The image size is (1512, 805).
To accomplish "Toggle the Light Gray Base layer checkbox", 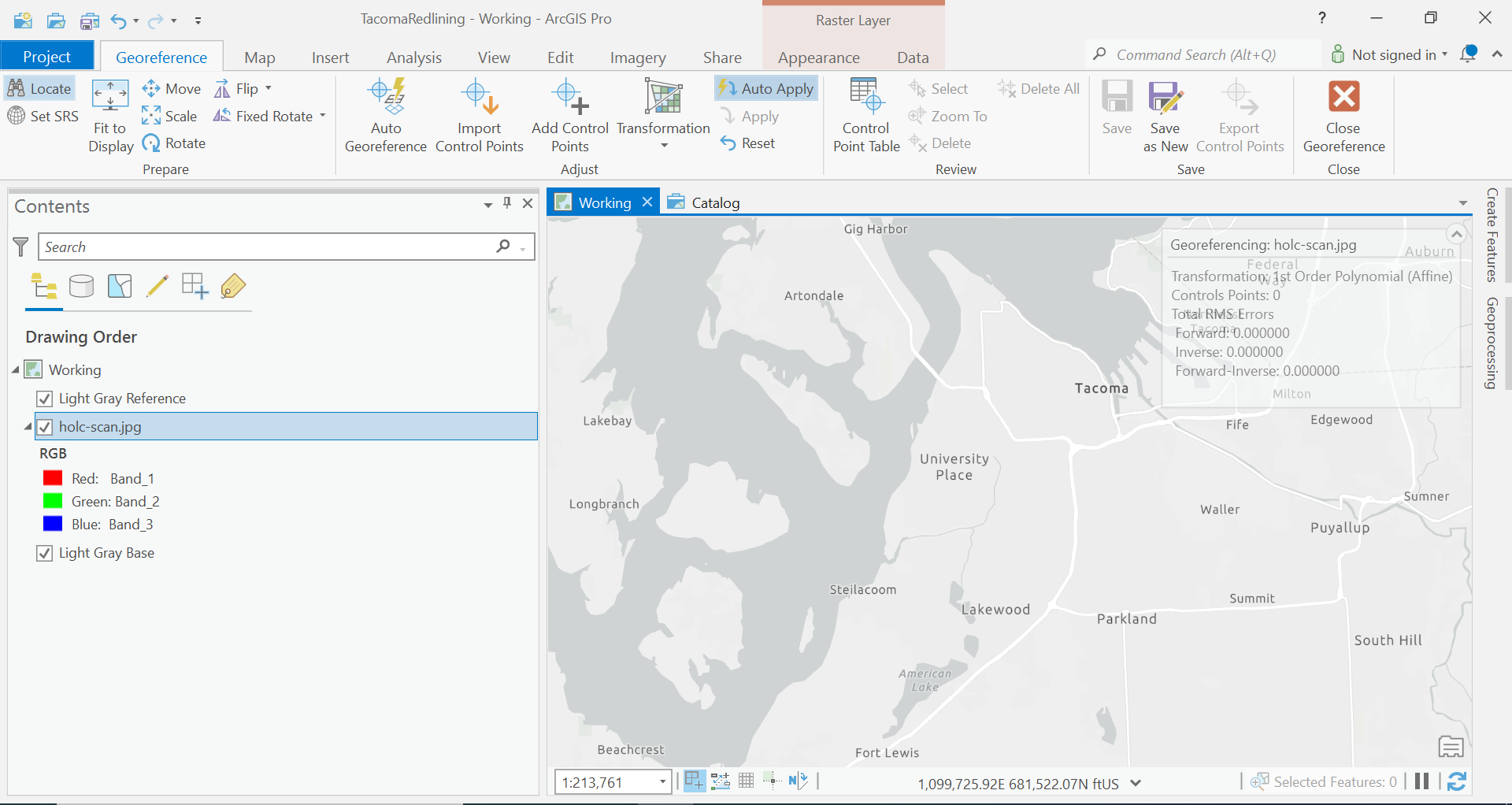I will click(x=45, y=553).
